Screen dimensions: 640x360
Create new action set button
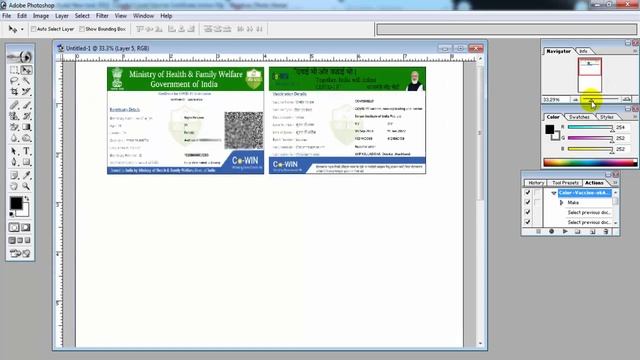pyautogui.click(x=578, y=231)
